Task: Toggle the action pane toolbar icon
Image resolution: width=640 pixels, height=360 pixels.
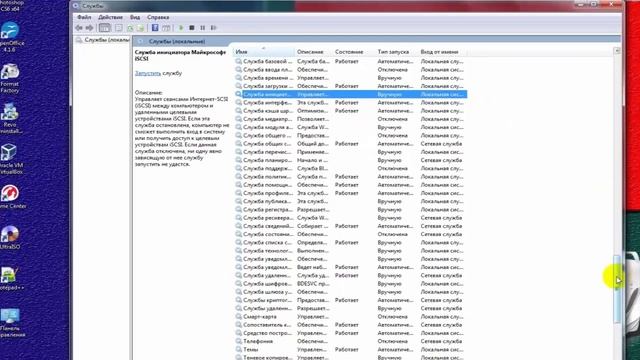Action: click(x=166, y=28)
